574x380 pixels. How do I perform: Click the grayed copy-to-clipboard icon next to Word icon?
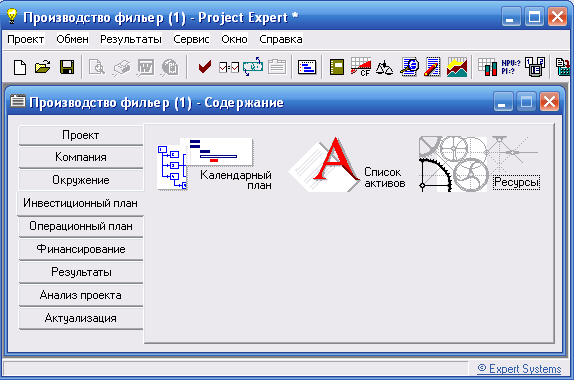click(x=170, y=67)
